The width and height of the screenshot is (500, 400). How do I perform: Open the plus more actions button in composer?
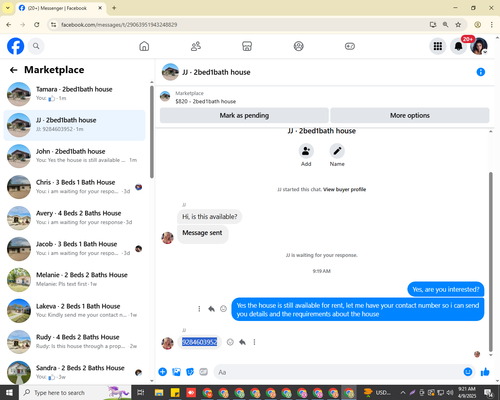click(x=163, y=372)
